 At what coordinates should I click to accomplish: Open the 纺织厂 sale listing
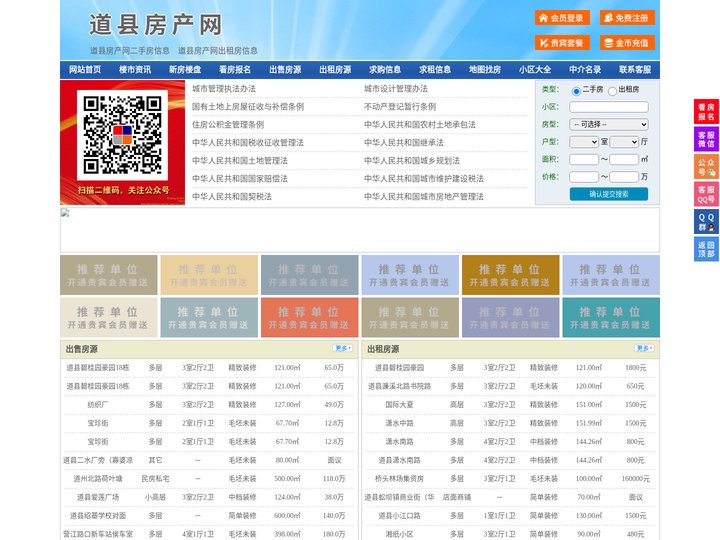[98, 405]
